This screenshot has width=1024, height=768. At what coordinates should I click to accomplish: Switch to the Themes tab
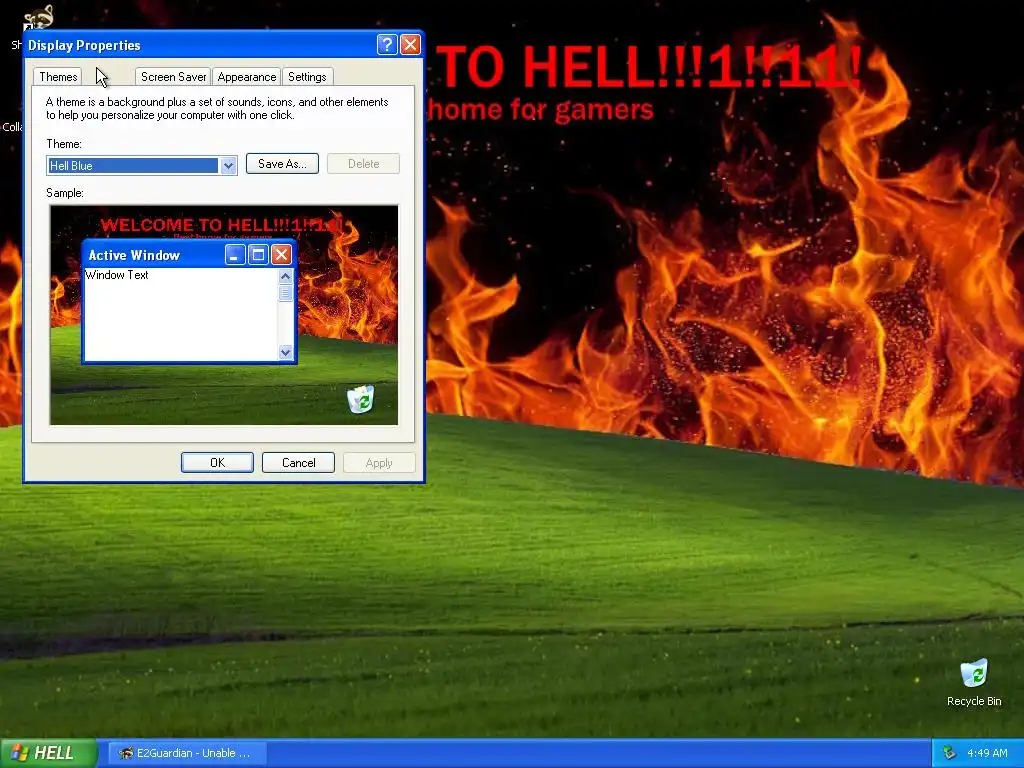[58, 76]
